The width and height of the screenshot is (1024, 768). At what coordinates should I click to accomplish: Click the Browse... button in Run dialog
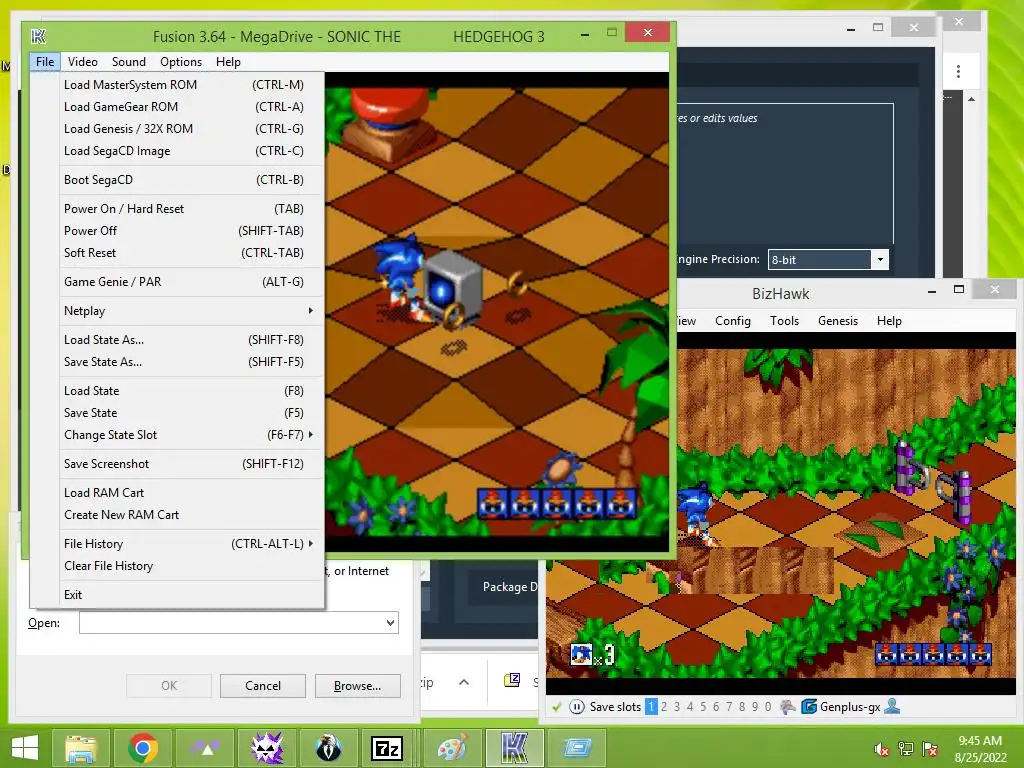[x=357, y=686]
